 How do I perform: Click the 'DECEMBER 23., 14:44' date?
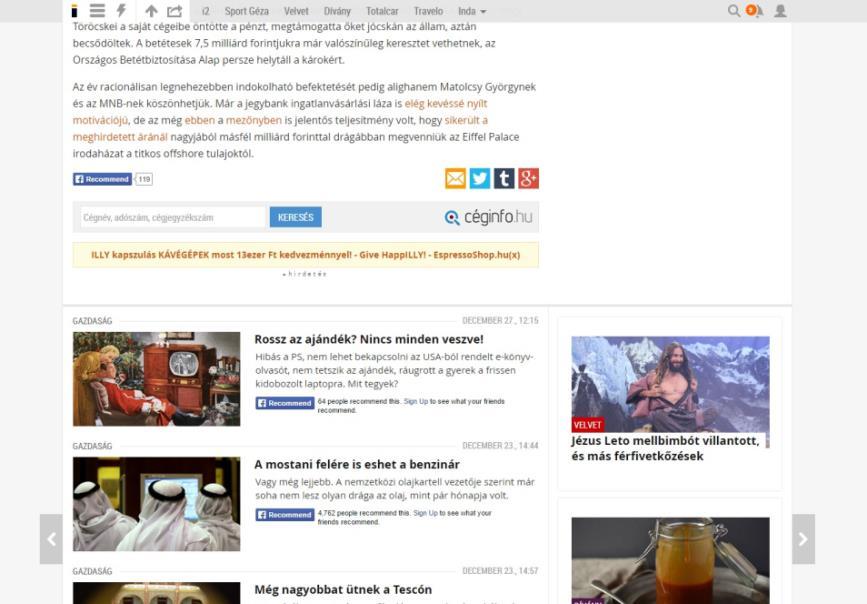click(500, 446)
